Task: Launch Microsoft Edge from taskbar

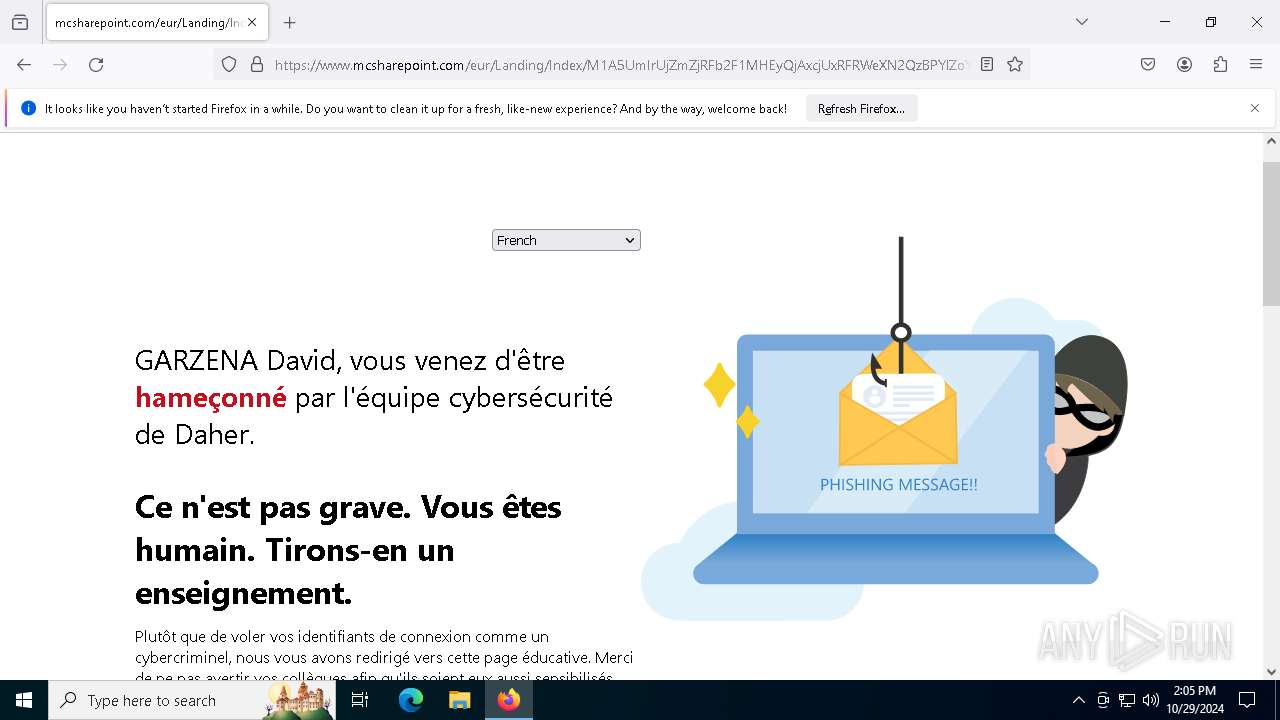Action: pyautogui.click(x=411, y=700)
